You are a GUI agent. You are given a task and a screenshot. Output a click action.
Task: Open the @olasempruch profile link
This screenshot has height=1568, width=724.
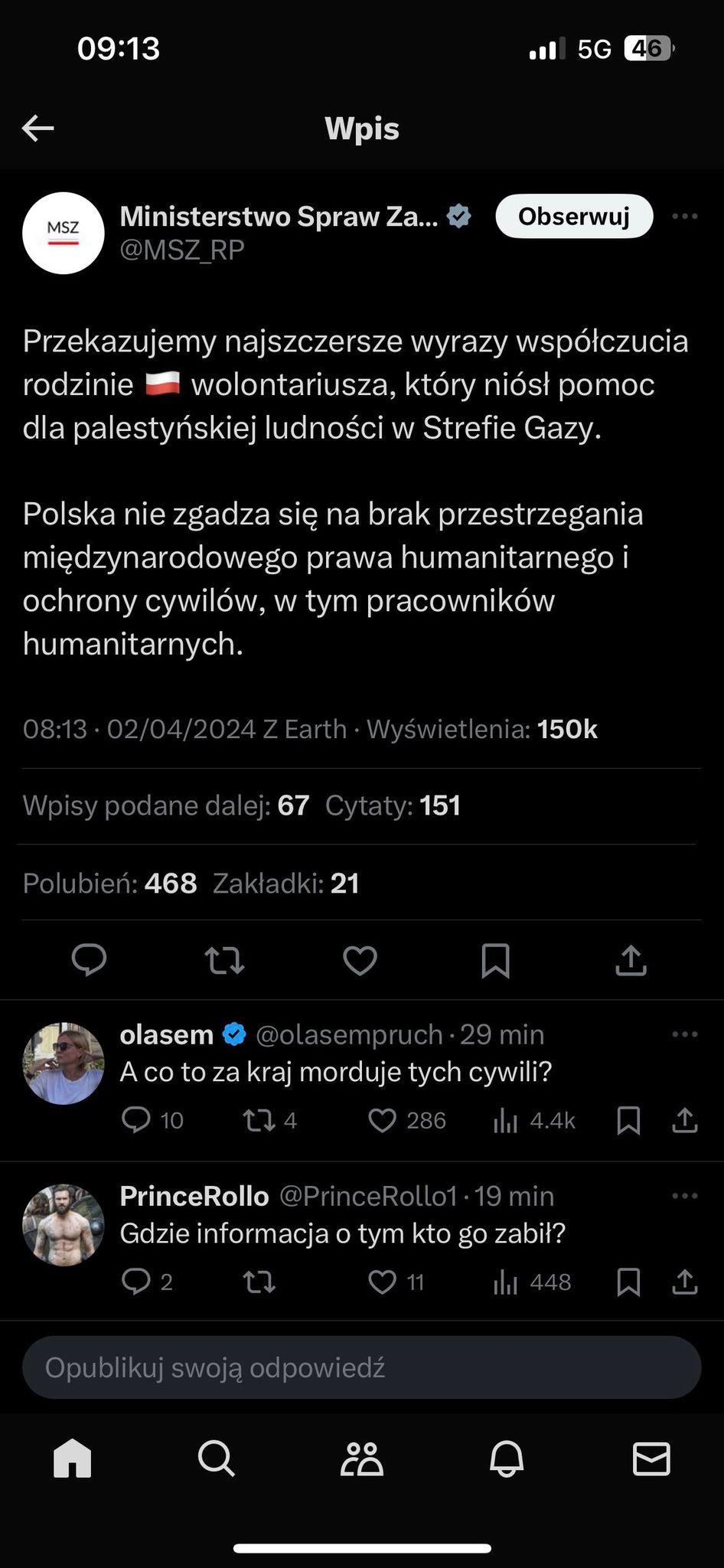(349, 1034)
